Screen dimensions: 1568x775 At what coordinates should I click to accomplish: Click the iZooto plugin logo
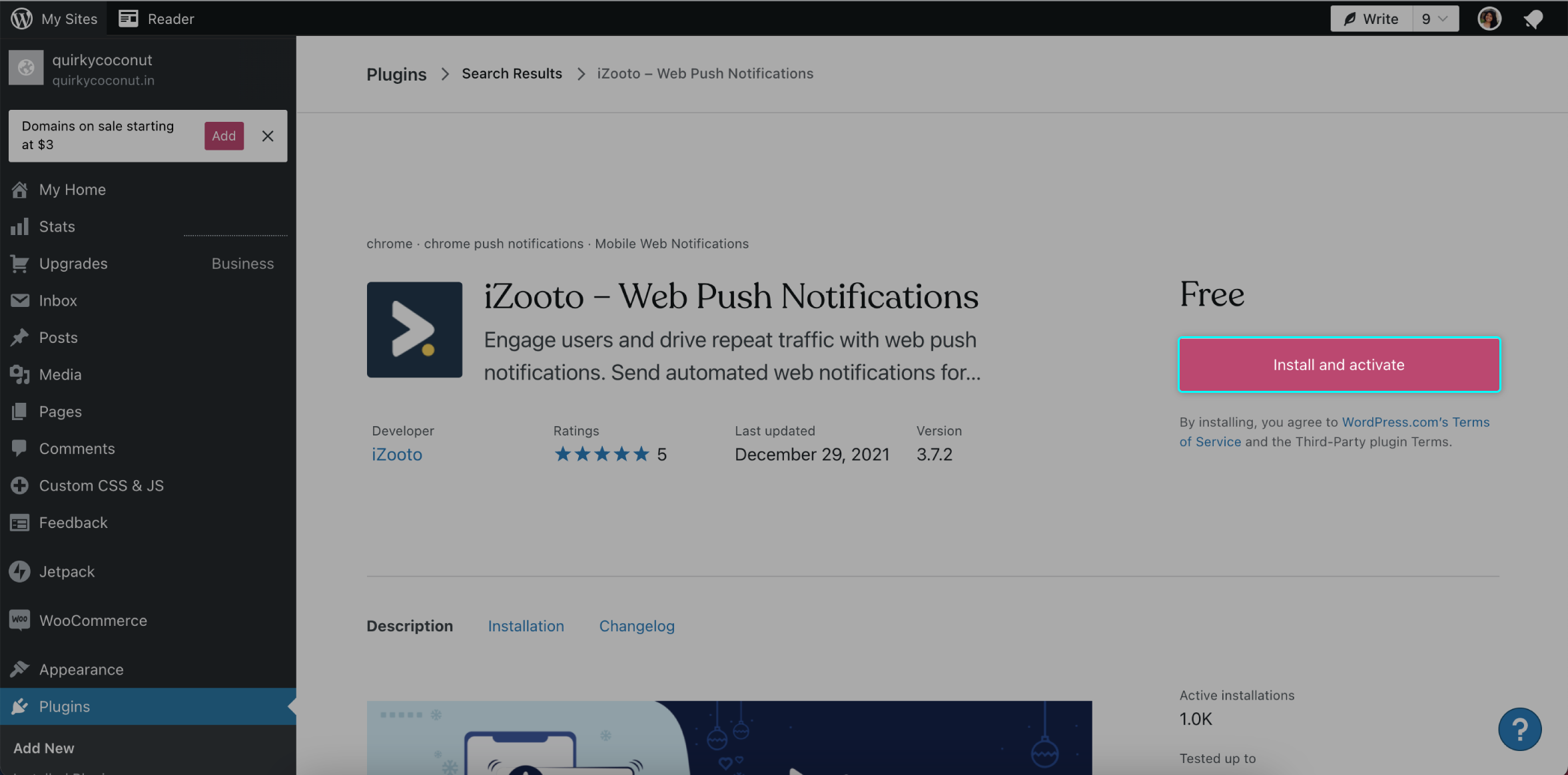click(x=414, y=330)
